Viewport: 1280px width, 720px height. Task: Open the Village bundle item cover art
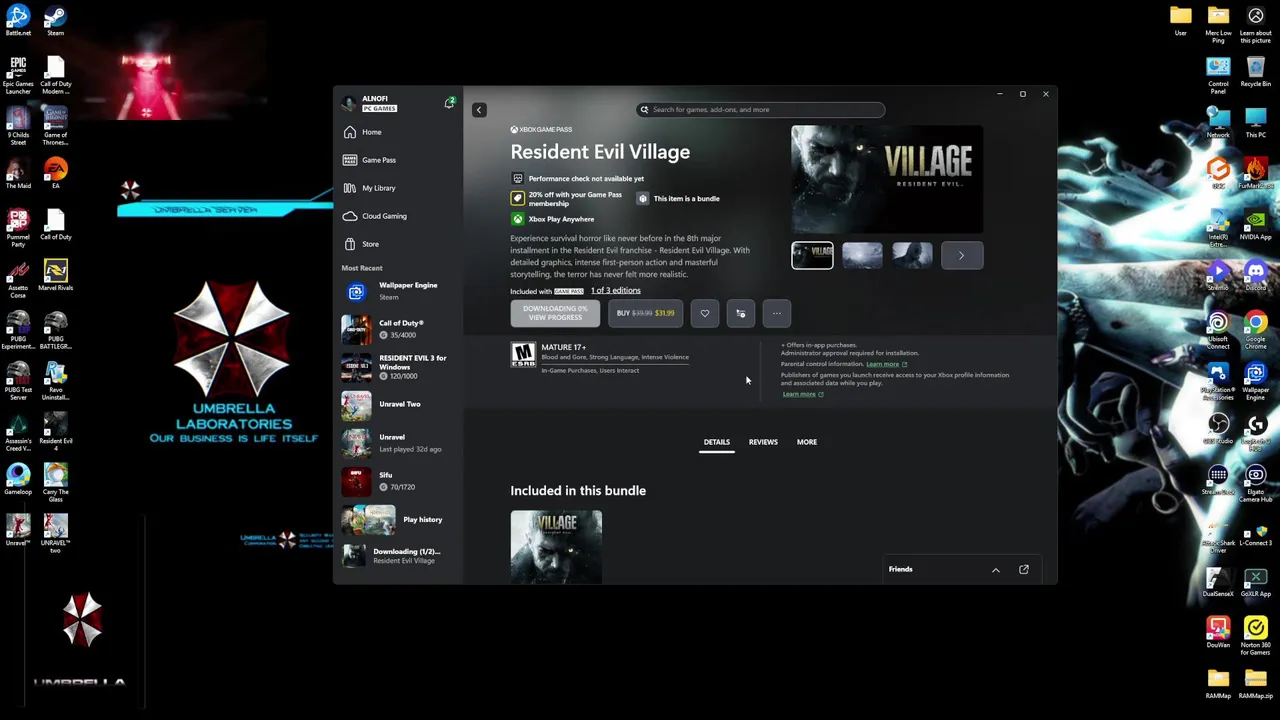pyautogui.click(x=556, y=547)
